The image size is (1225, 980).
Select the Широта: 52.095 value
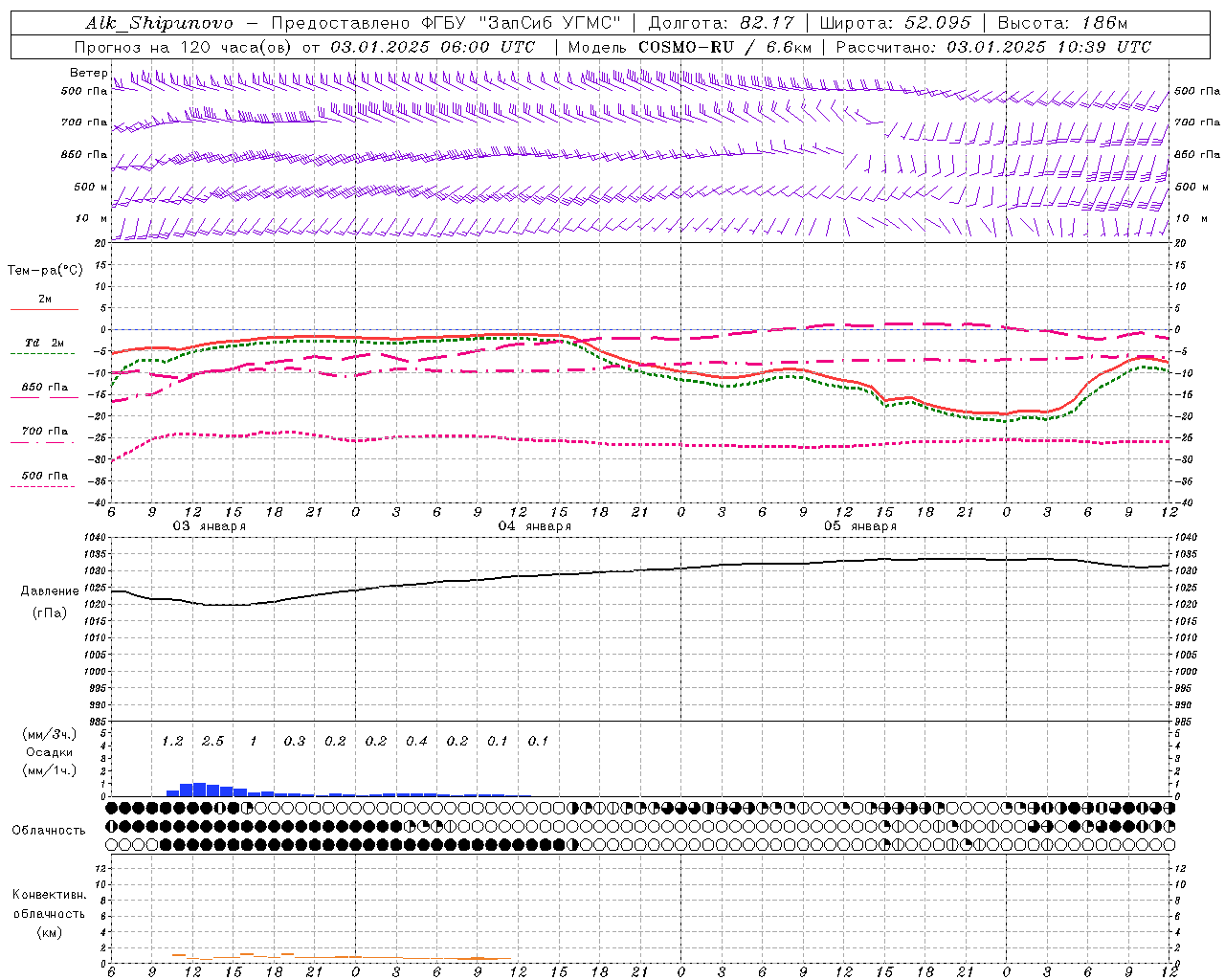896,23
